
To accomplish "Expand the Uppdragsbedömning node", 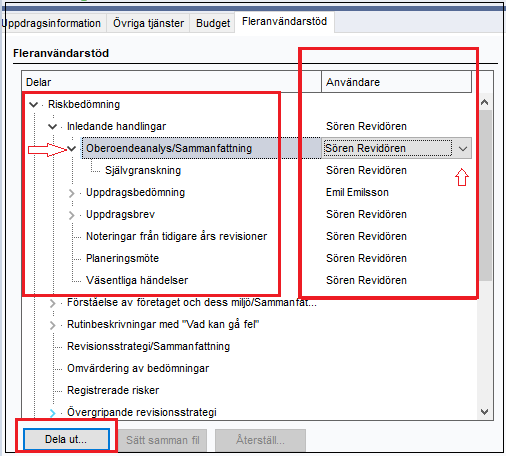I will [x=71, y=193].
